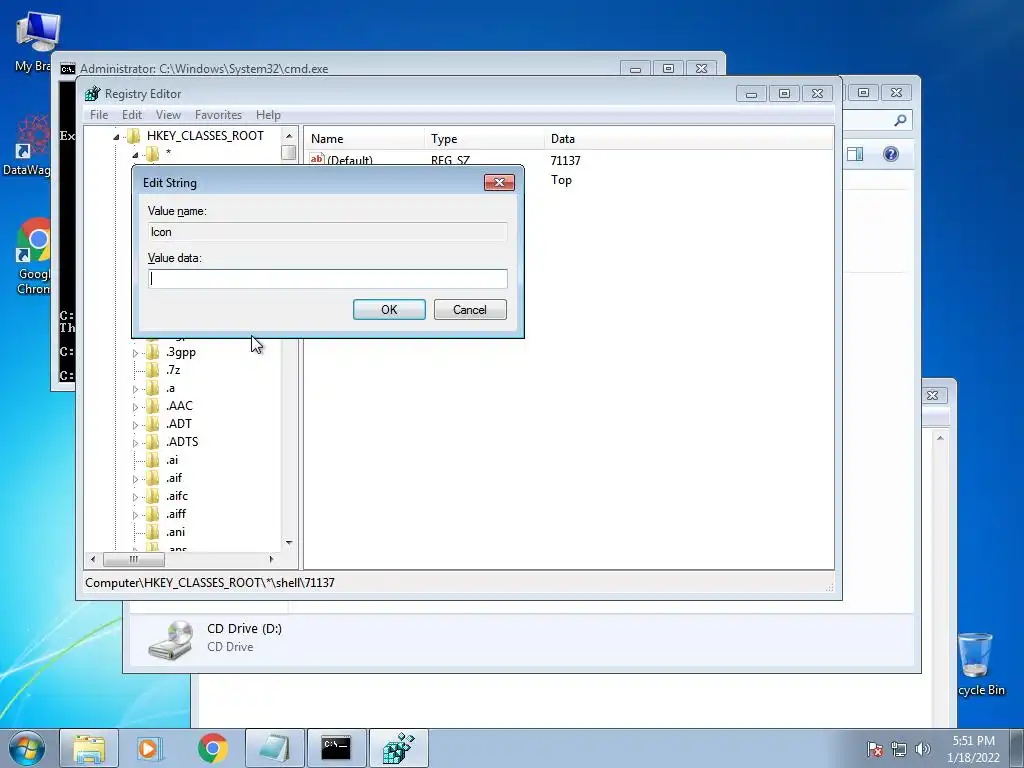Click the tree scroll down arrow
The width and height of the screenshot is (1024, 768).
pos(289,543)
